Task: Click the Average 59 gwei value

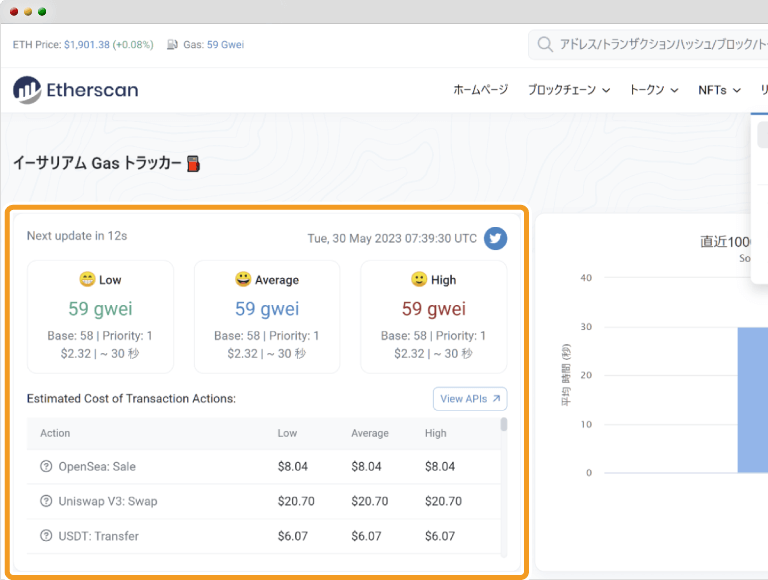Action: pos(267,309)
